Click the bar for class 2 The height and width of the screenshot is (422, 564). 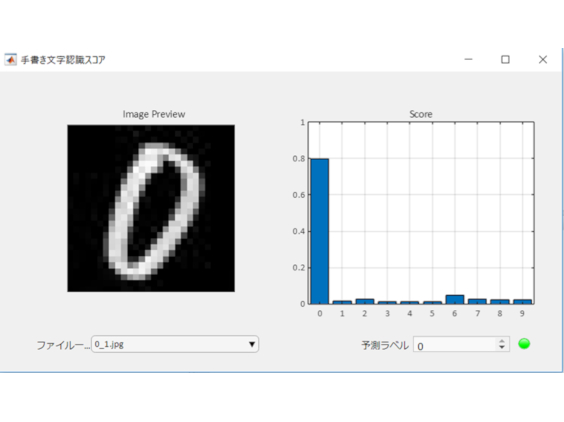tap(365, 301)
